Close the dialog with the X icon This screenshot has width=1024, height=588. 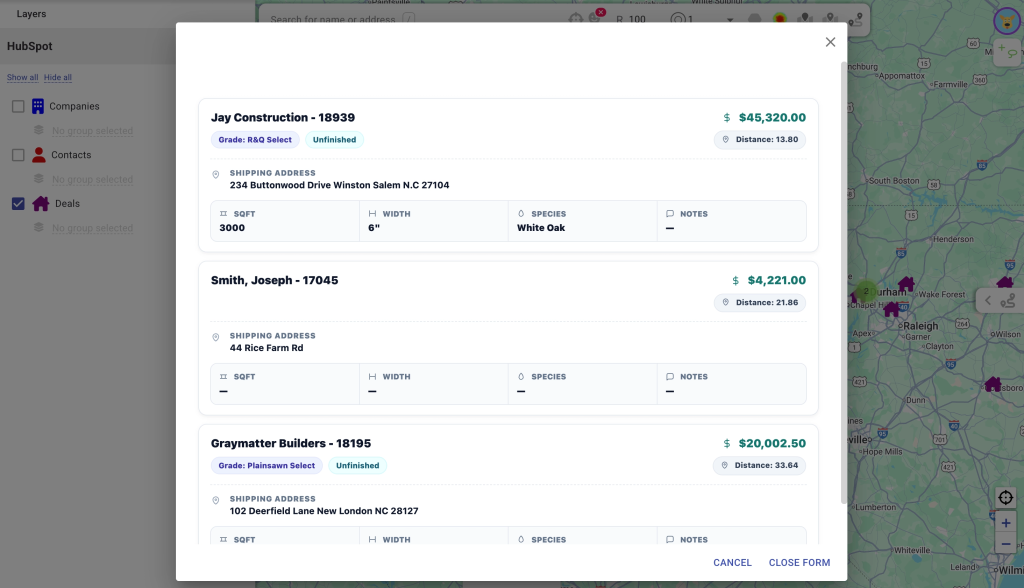tap(830, 42)
